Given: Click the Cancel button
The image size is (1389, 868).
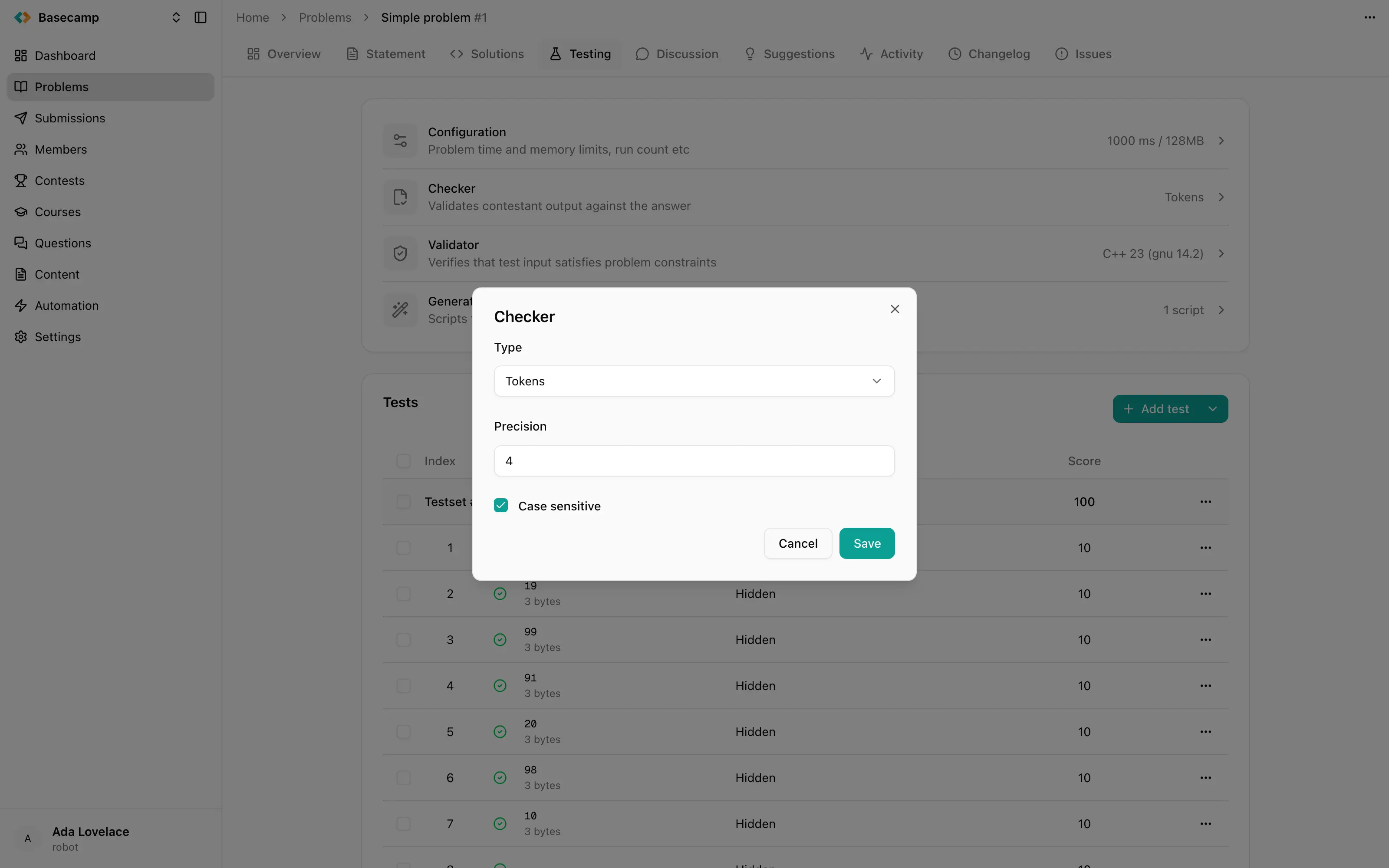Looking at the screenshot, I should [x=798, y=543].
